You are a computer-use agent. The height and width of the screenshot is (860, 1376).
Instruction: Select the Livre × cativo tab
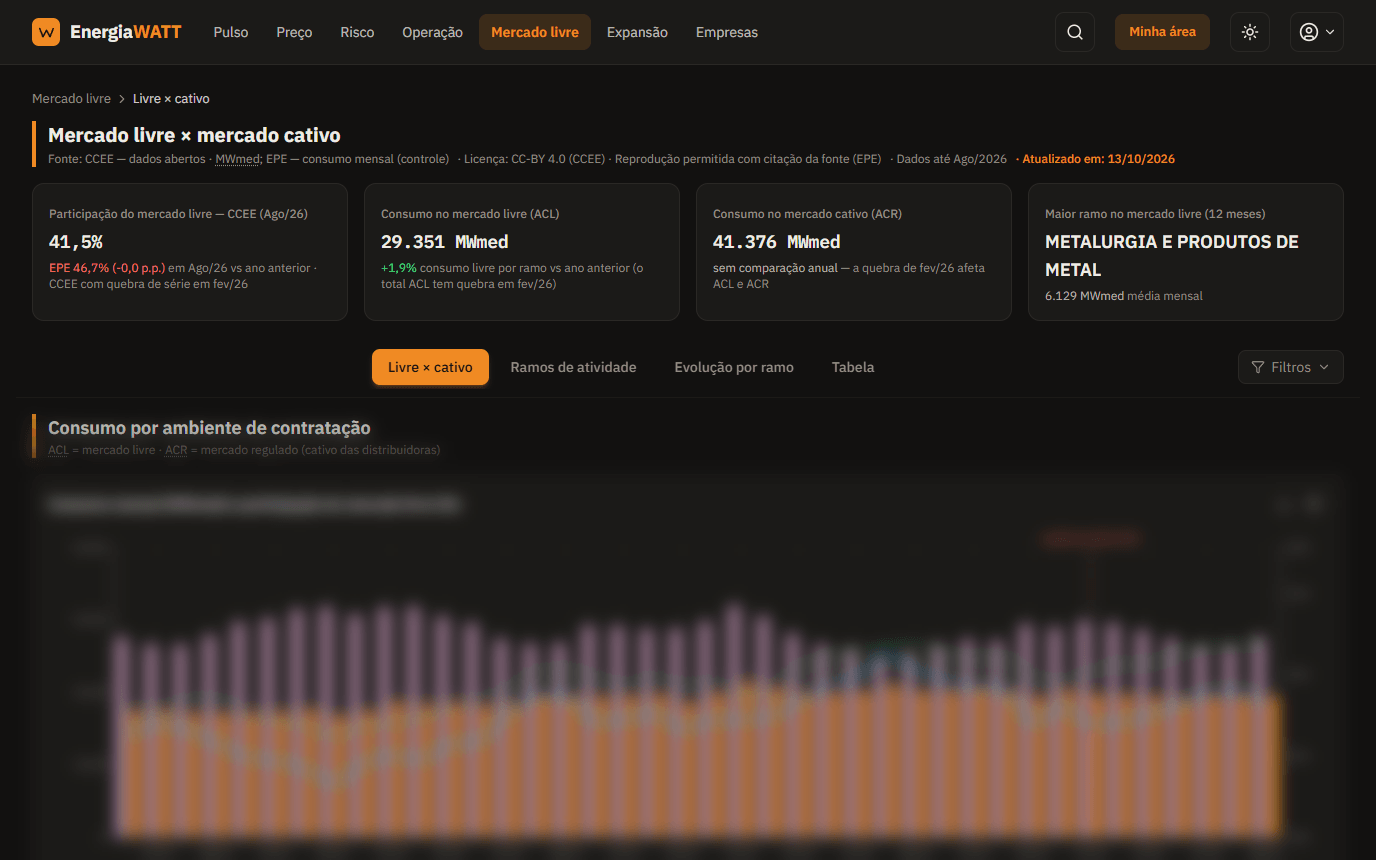(430, 367)
